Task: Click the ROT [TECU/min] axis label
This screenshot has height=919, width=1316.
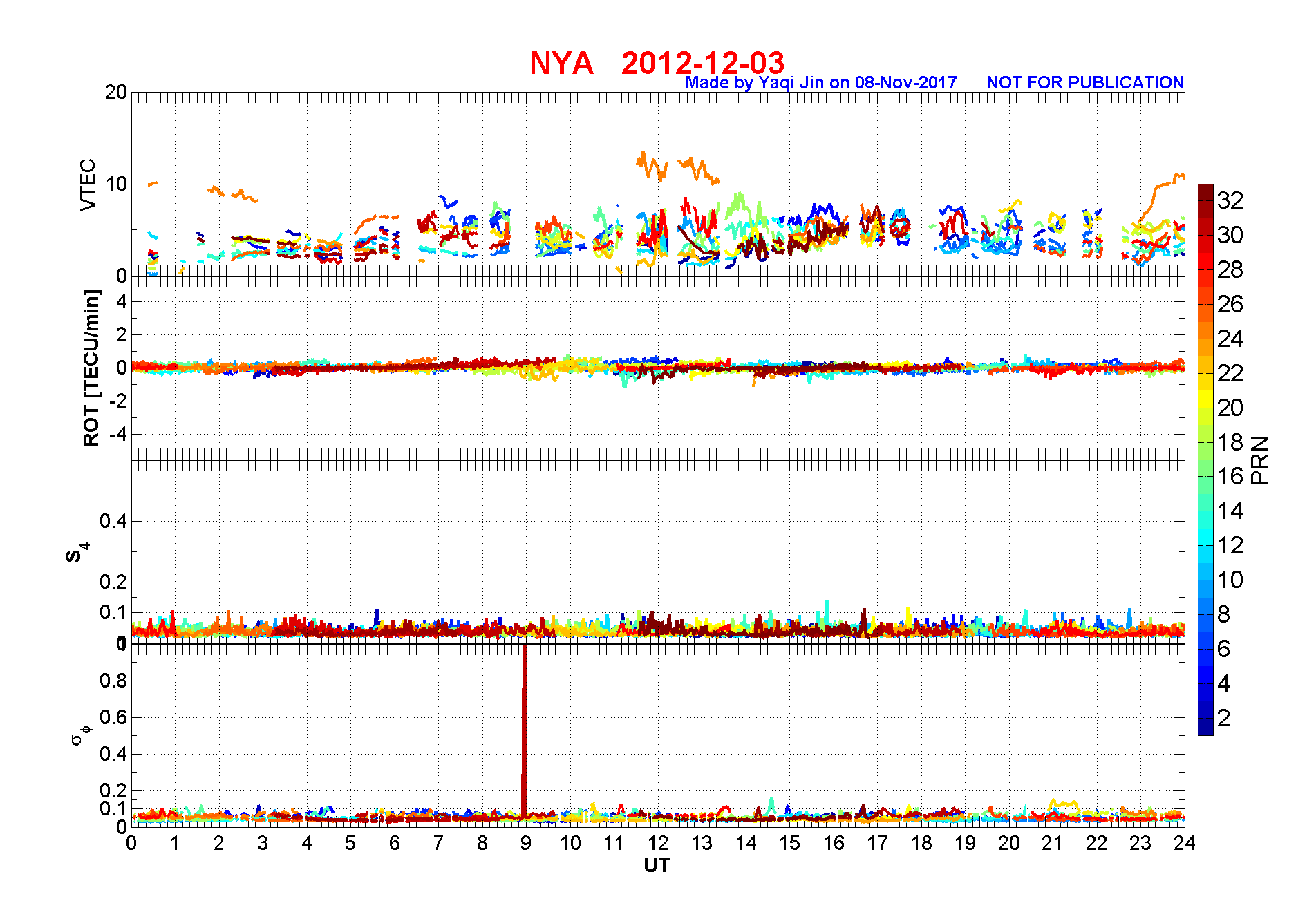Action: click(91, 368)
